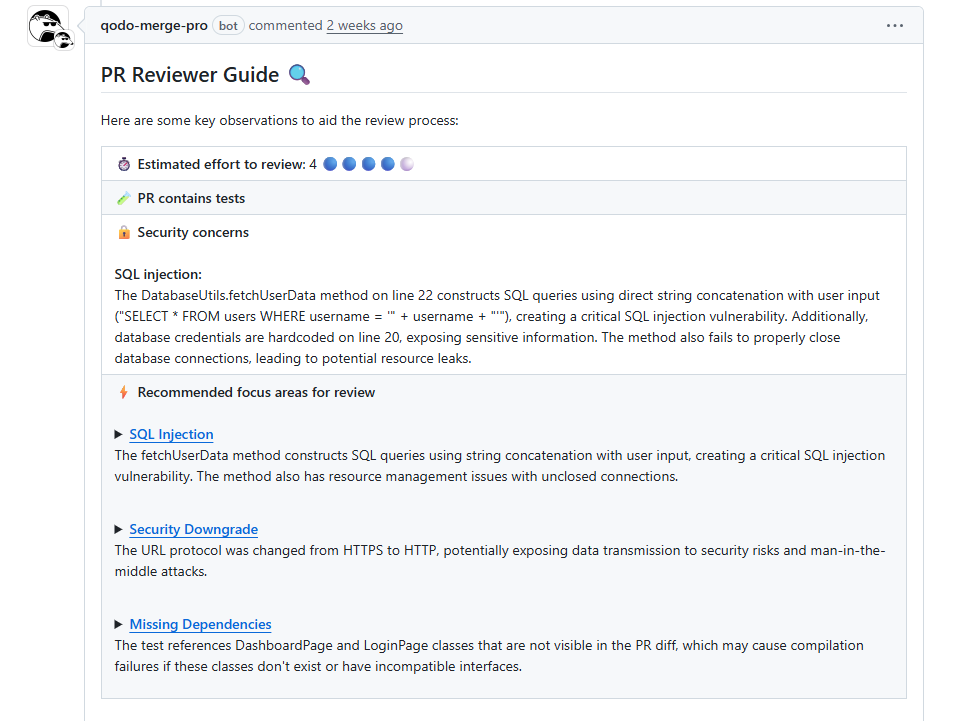
Task: Click the "bot" label badge
Action: click(x=228, y=26)
